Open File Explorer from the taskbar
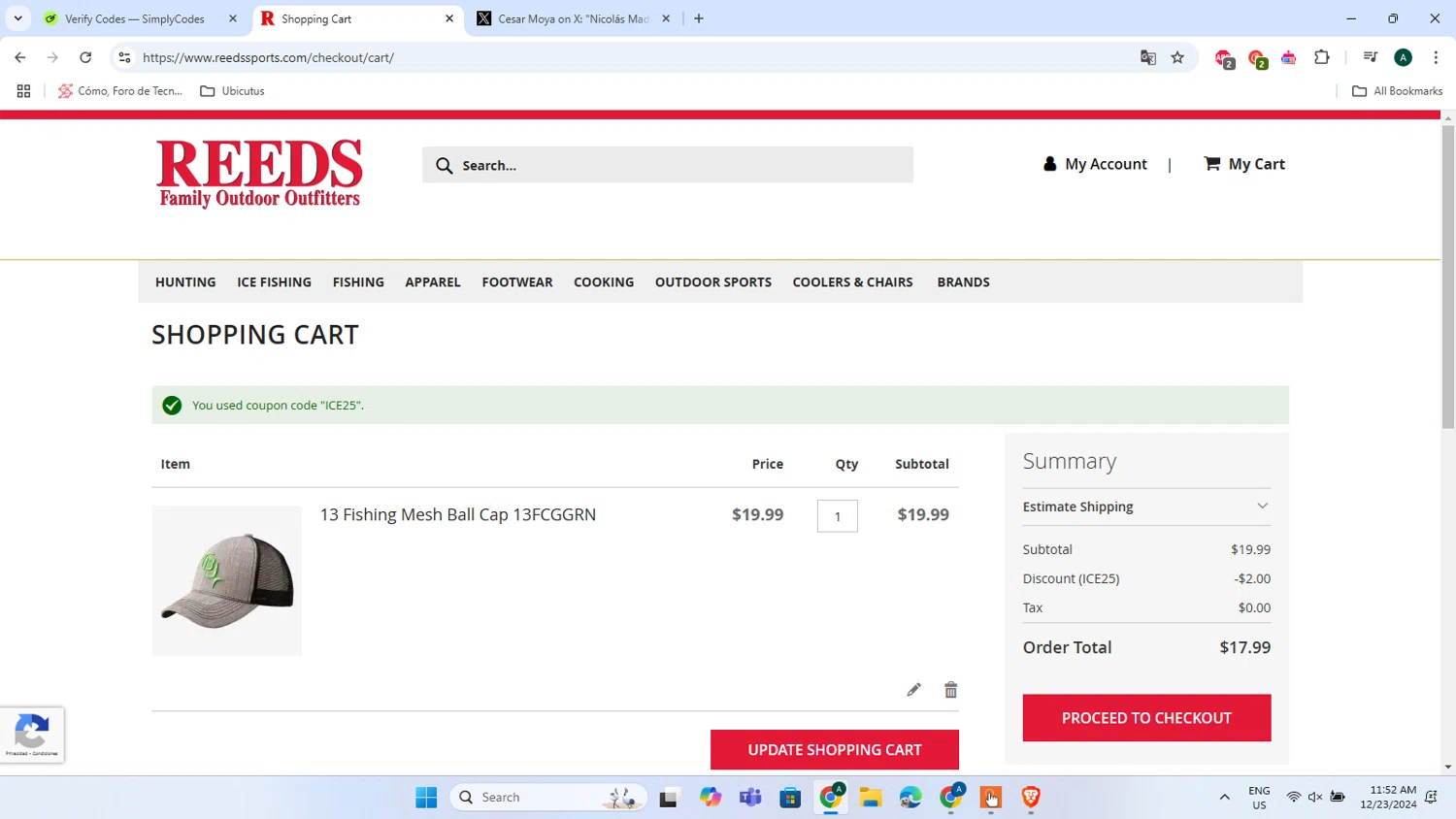1456x819 pixels. [x=871, y=798]
